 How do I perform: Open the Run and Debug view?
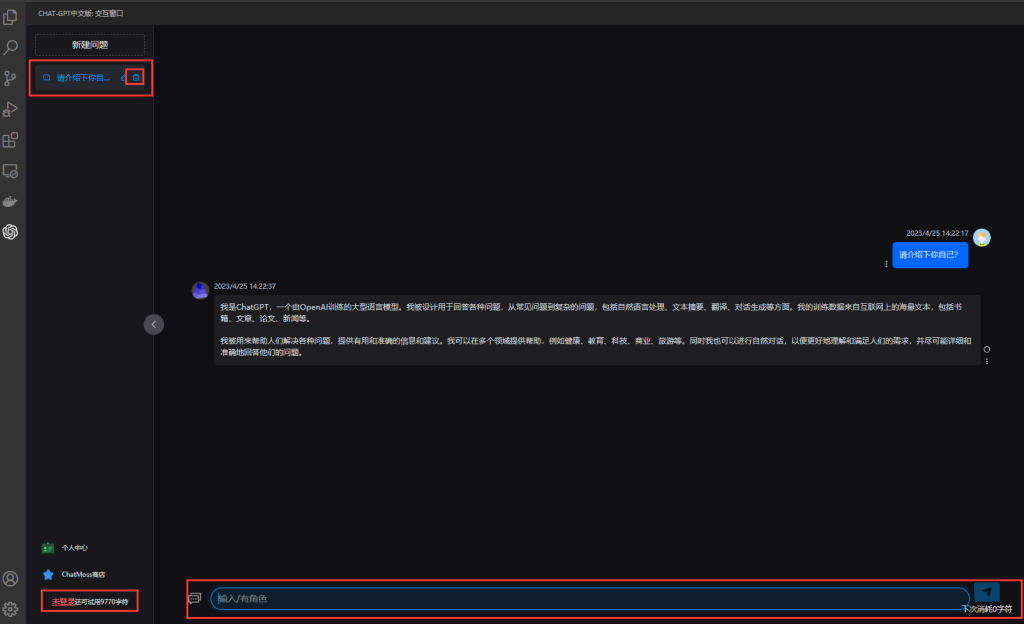point(12,109)
